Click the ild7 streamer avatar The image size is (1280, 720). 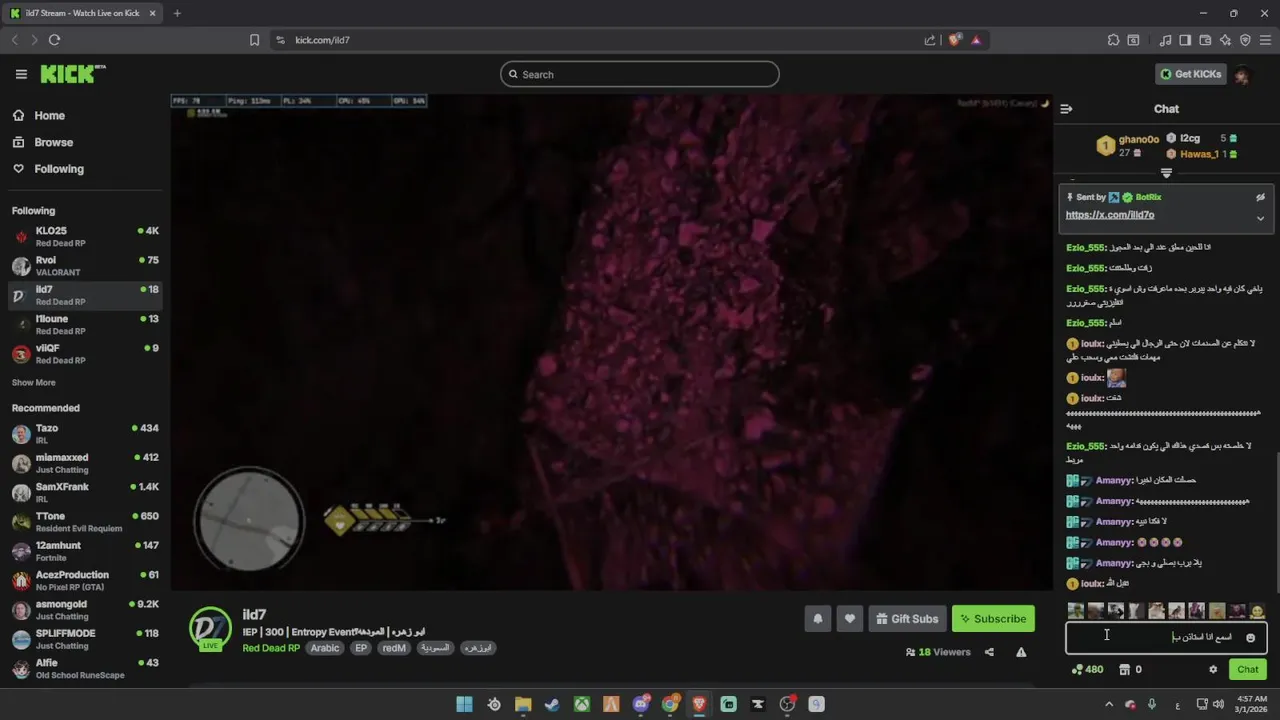click(x=210, y=628)
